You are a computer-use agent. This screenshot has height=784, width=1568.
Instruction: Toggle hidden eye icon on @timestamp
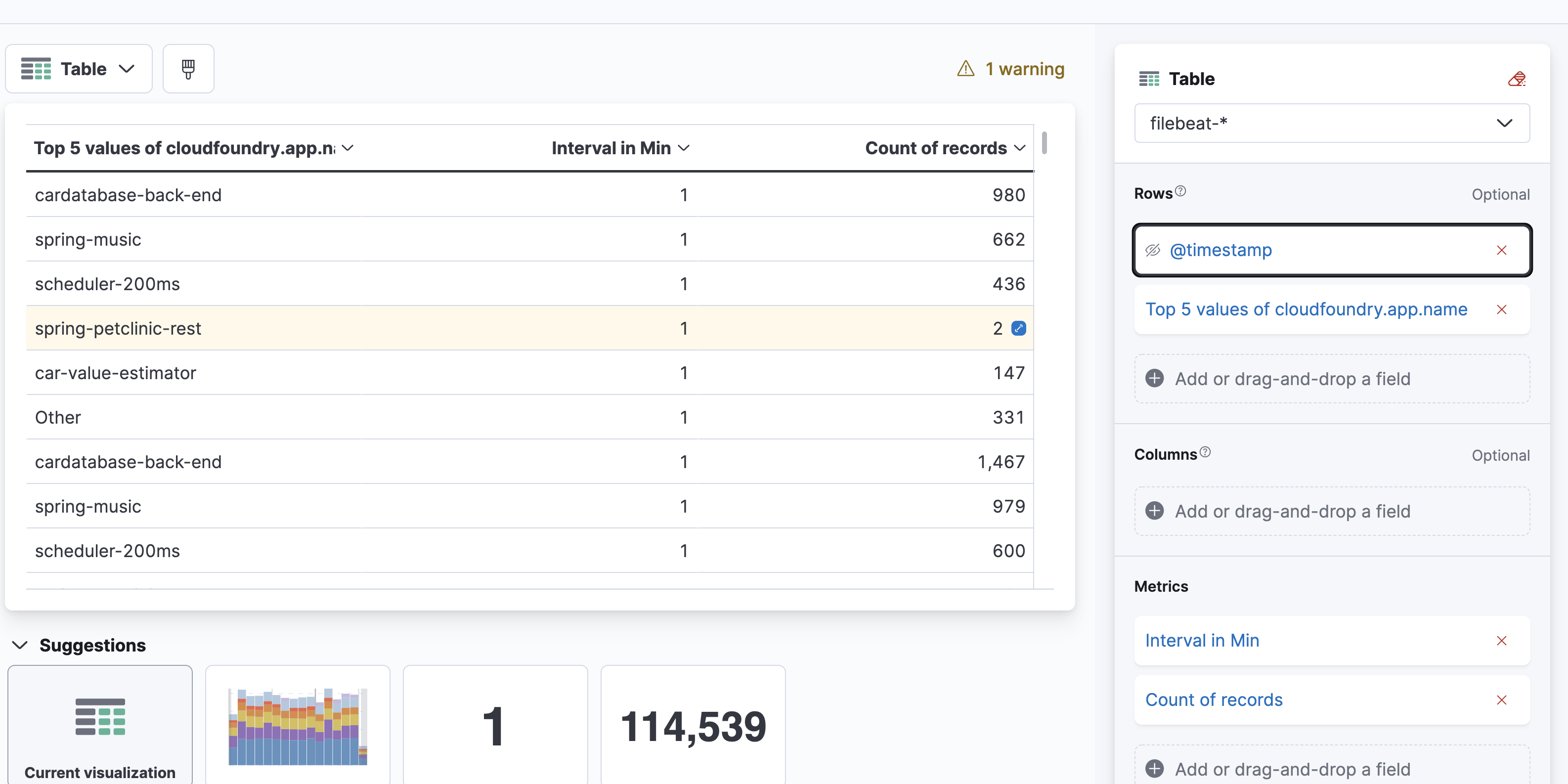[1153, 250]
